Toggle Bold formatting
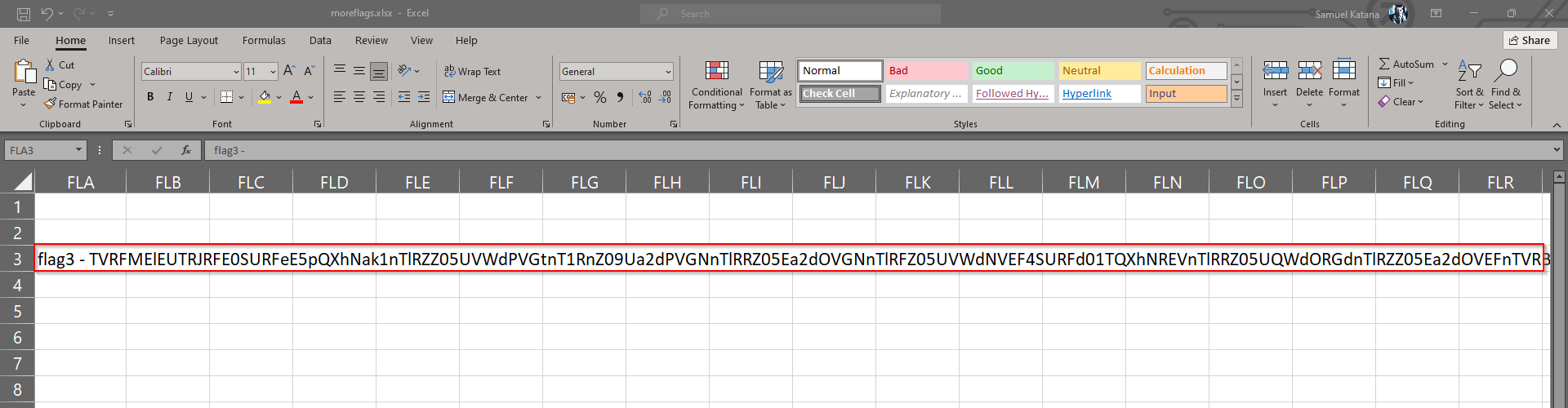1568x408 pixels. [x=150, y=97]
